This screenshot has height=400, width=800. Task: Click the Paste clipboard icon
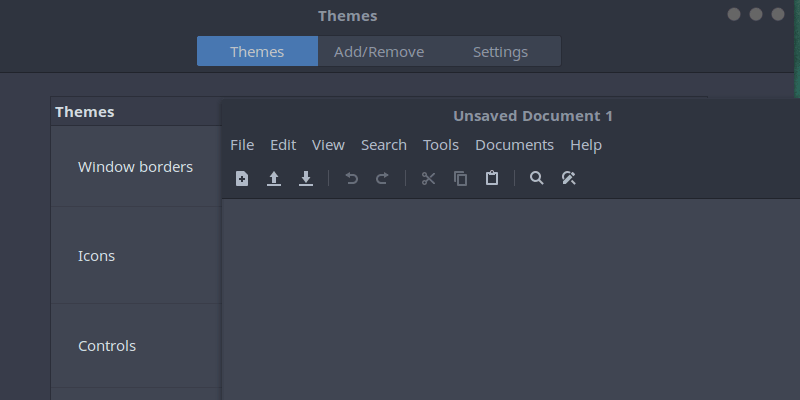pyautogui.click(x=491, y=179)
